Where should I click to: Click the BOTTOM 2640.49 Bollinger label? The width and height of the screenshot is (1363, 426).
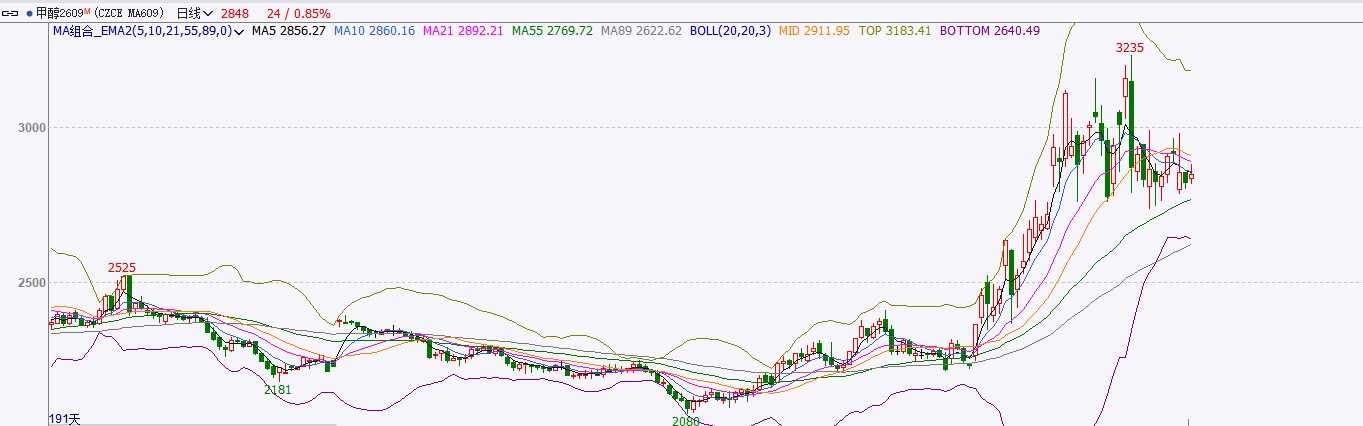point(989,31)
